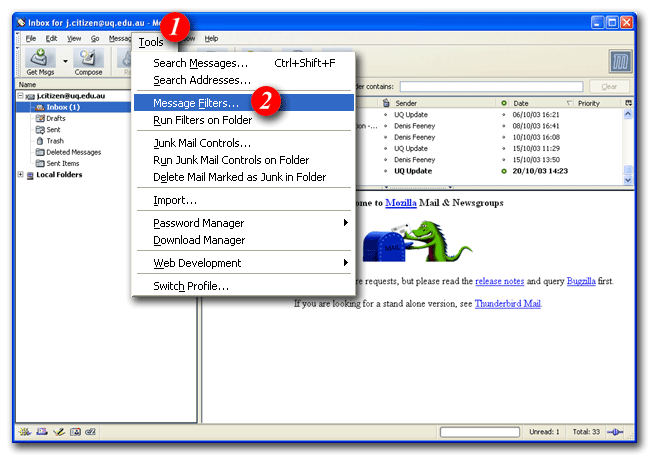Click the column picker icon in message list
650x456 pixels.
[x=628, y=103]
